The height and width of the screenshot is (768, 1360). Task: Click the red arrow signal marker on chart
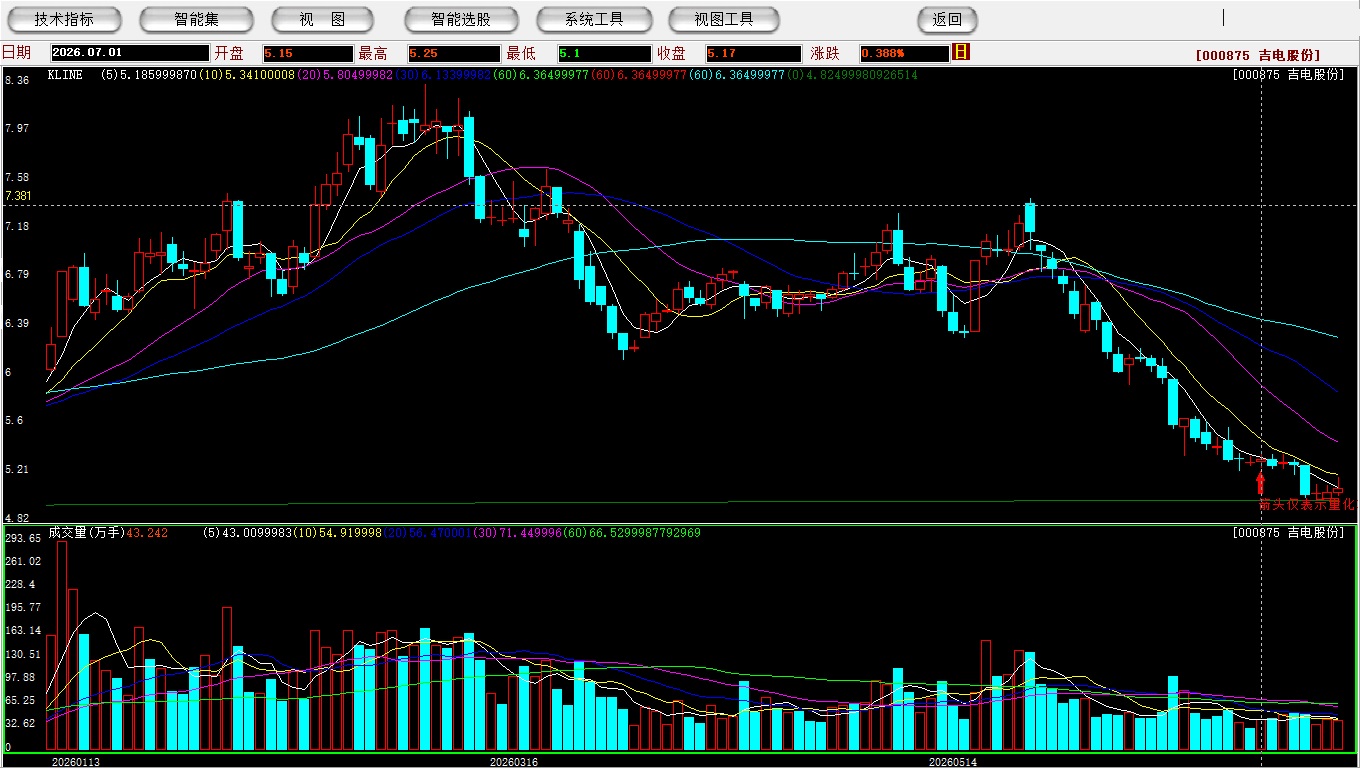[1260, 485]
